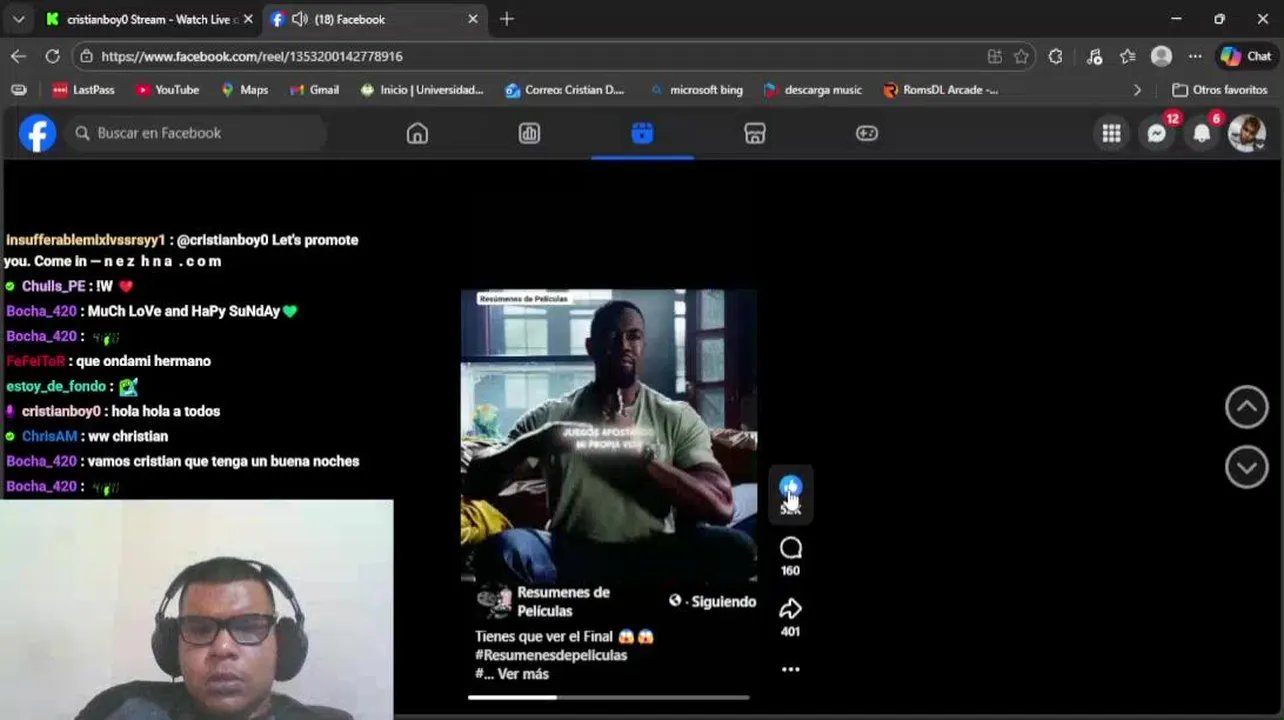Click chat username FeFeiToR
This screenshot has height=720, width=1284.
(35, 361)
